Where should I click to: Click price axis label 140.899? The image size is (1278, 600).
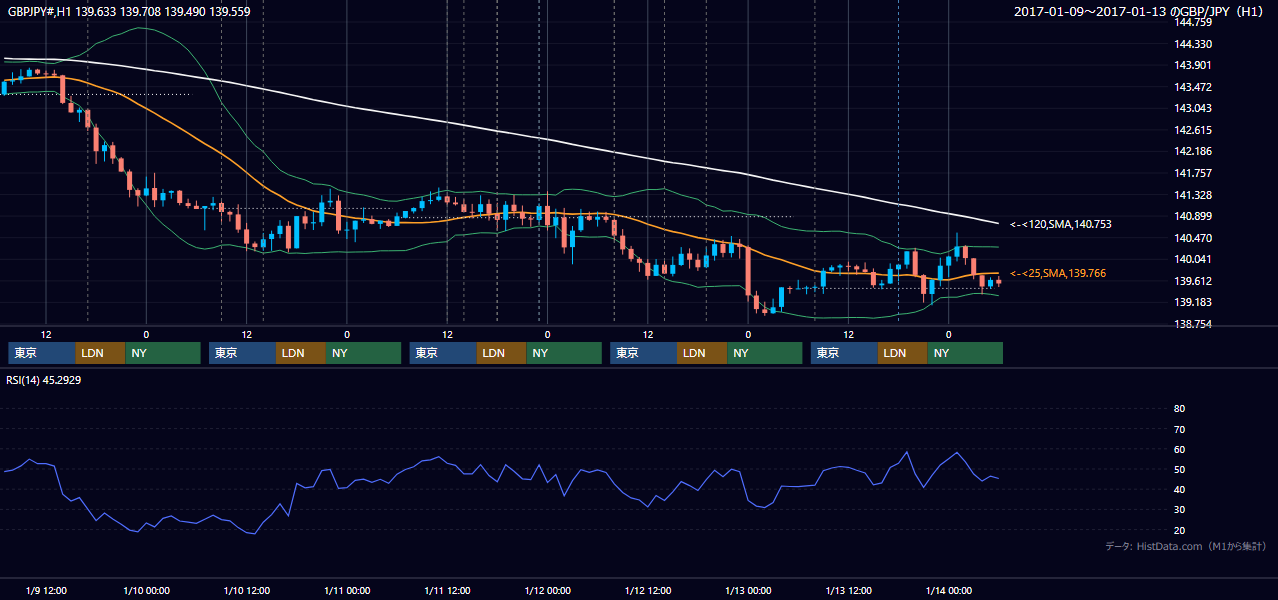click(1193, 216)
